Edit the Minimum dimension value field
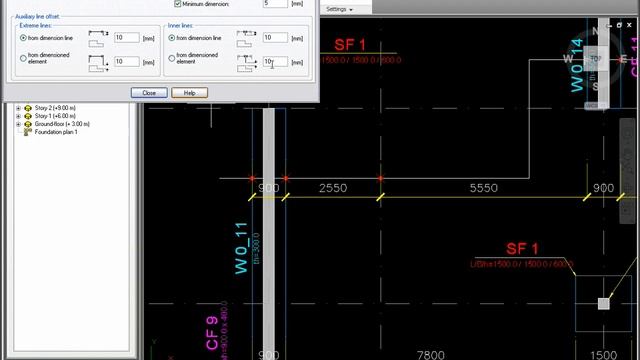Viewport: 640px width, 360px height. click(x=275, y=4)
